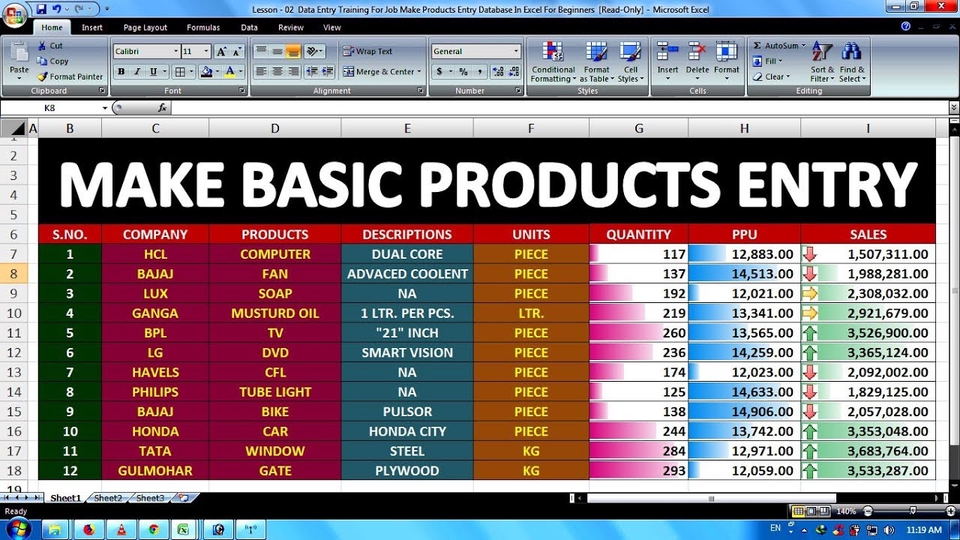This screenshot has width=960, height=540.
Task: Open the General number format dropdown
Action: [x=516, y=51]
